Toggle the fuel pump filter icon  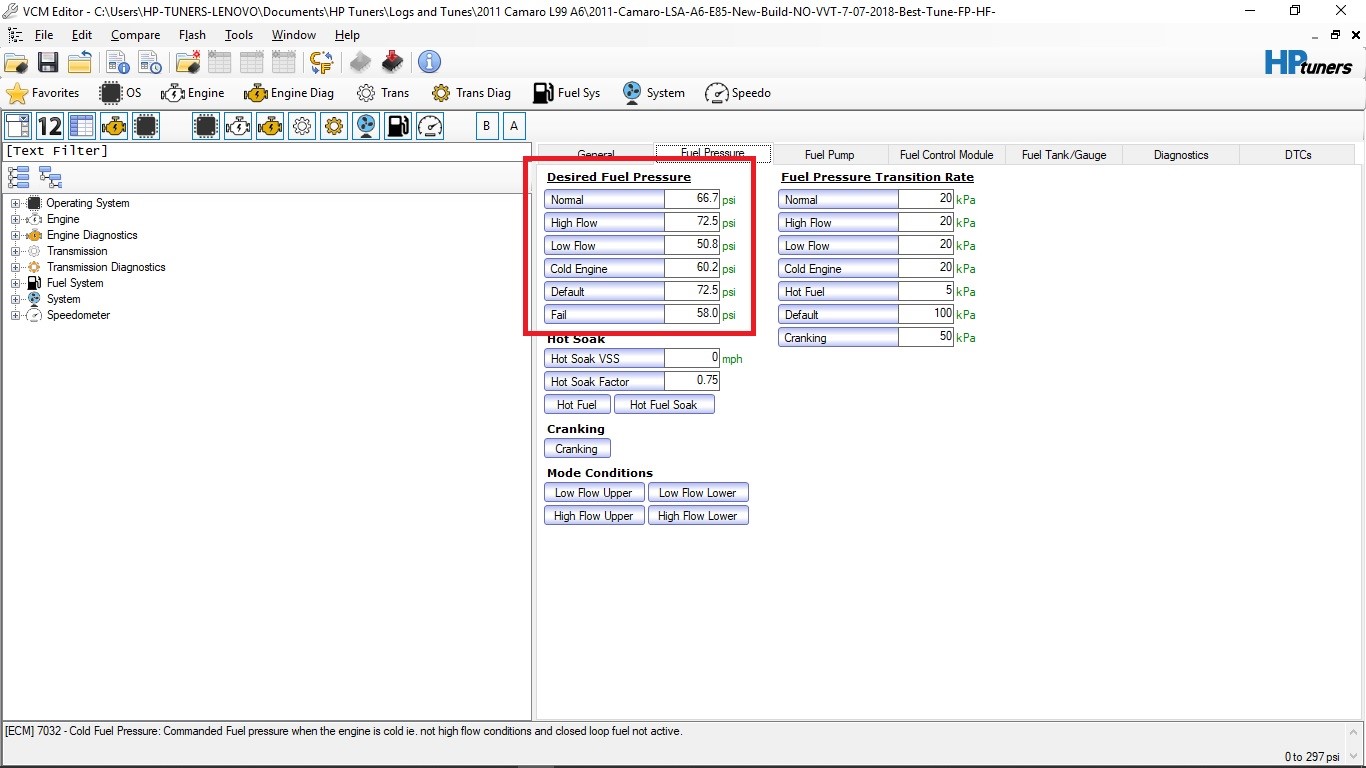(397, 126)
